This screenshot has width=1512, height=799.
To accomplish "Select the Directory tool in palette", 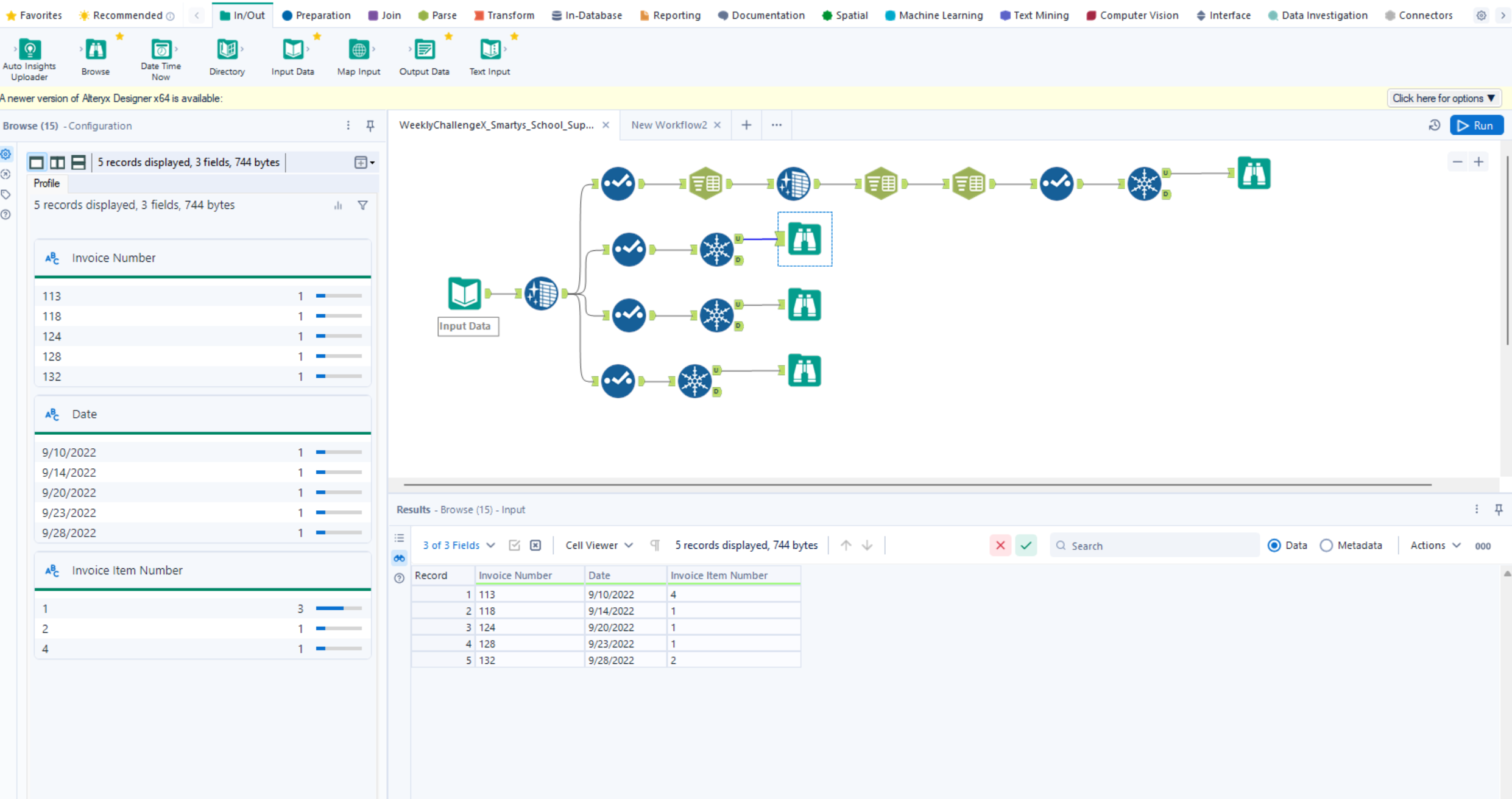I will click(x=227, y=50).
